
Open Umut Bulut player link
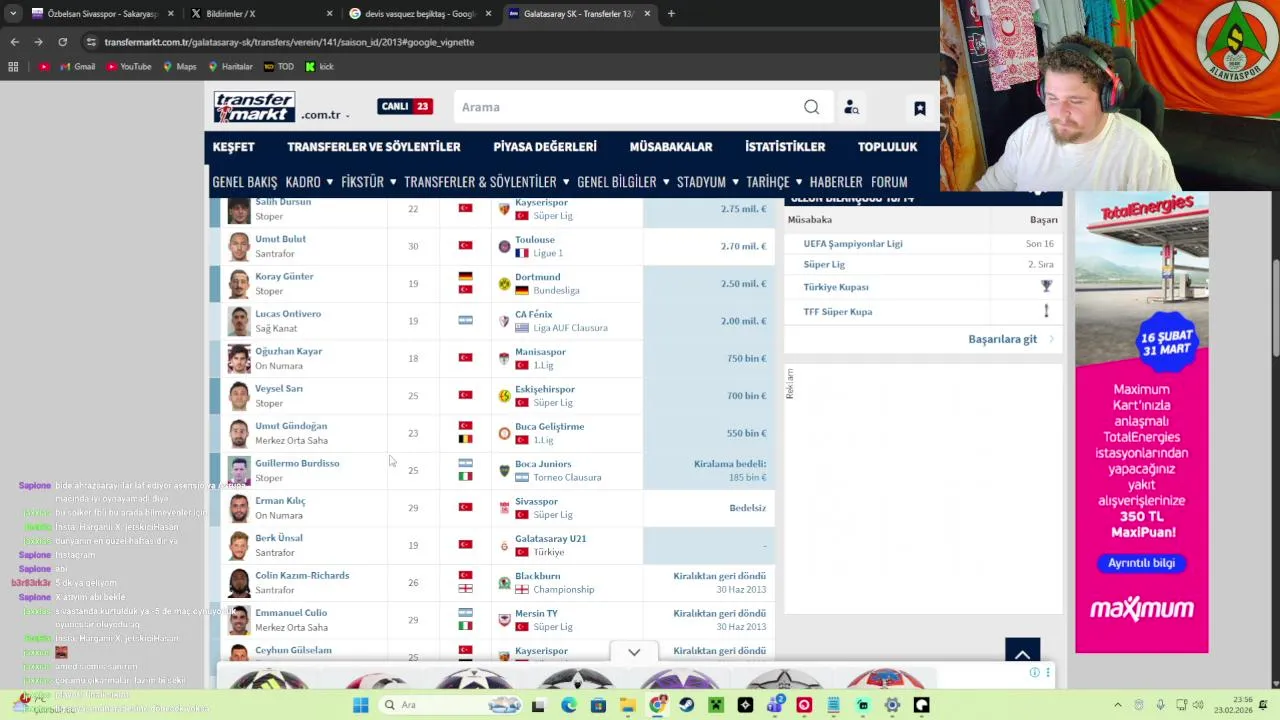280,239
